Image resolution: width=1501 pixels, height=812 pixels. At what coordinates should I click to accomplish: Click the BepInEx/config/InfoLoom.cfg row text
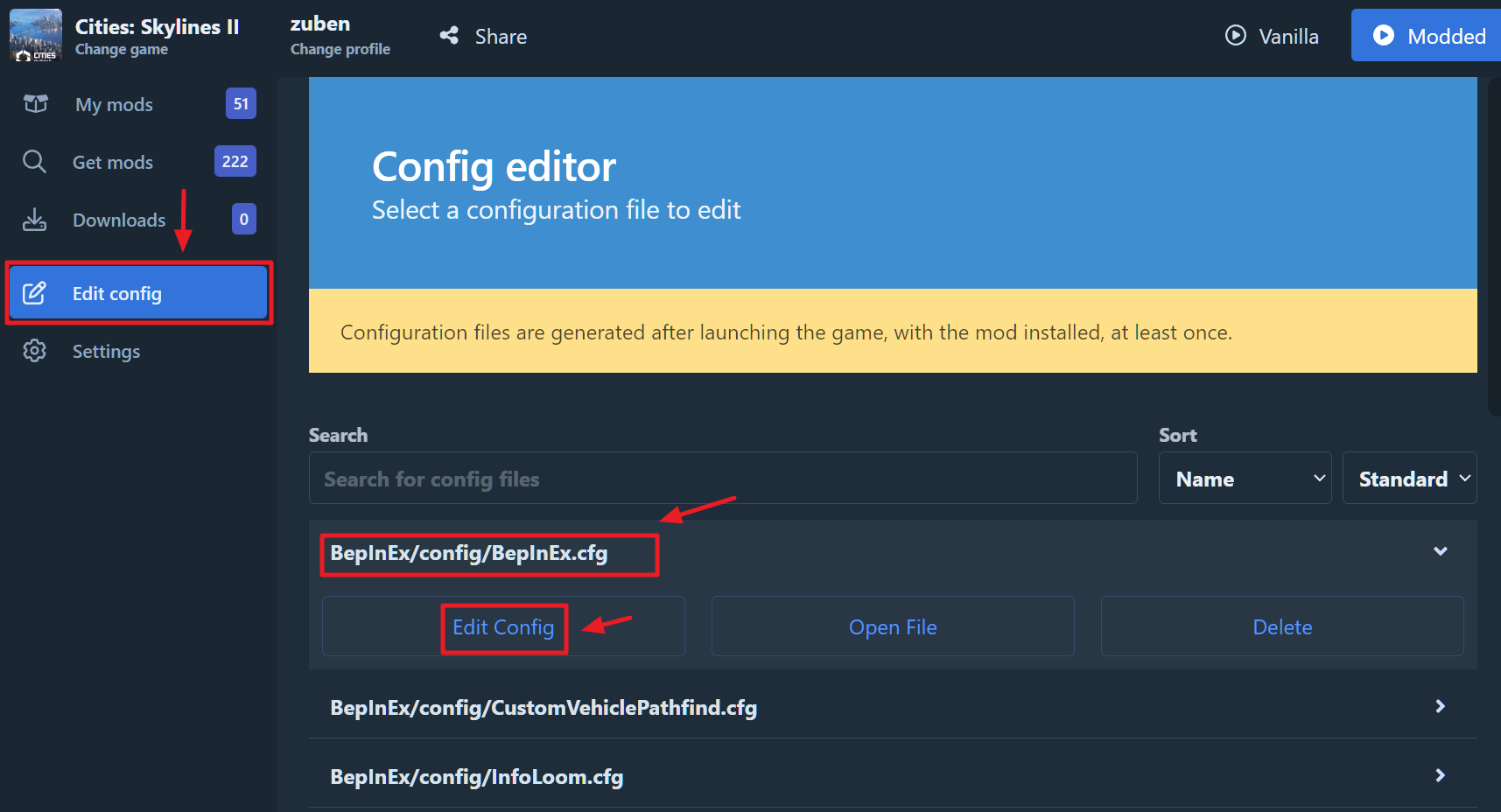(476, 777)
